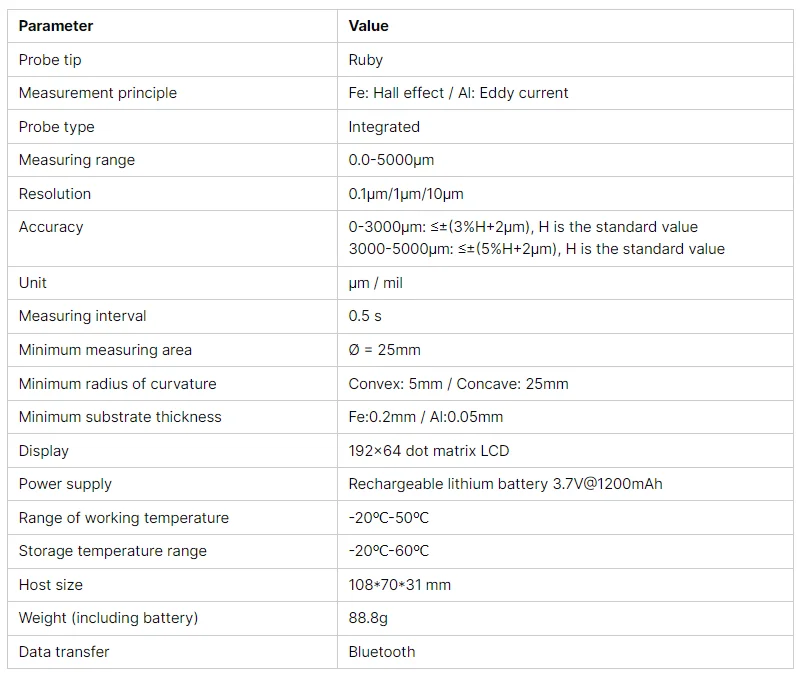The height and width of the screenshot is (678, 805).
Task: Select the Measurement principle label
Action: point(98,93)
